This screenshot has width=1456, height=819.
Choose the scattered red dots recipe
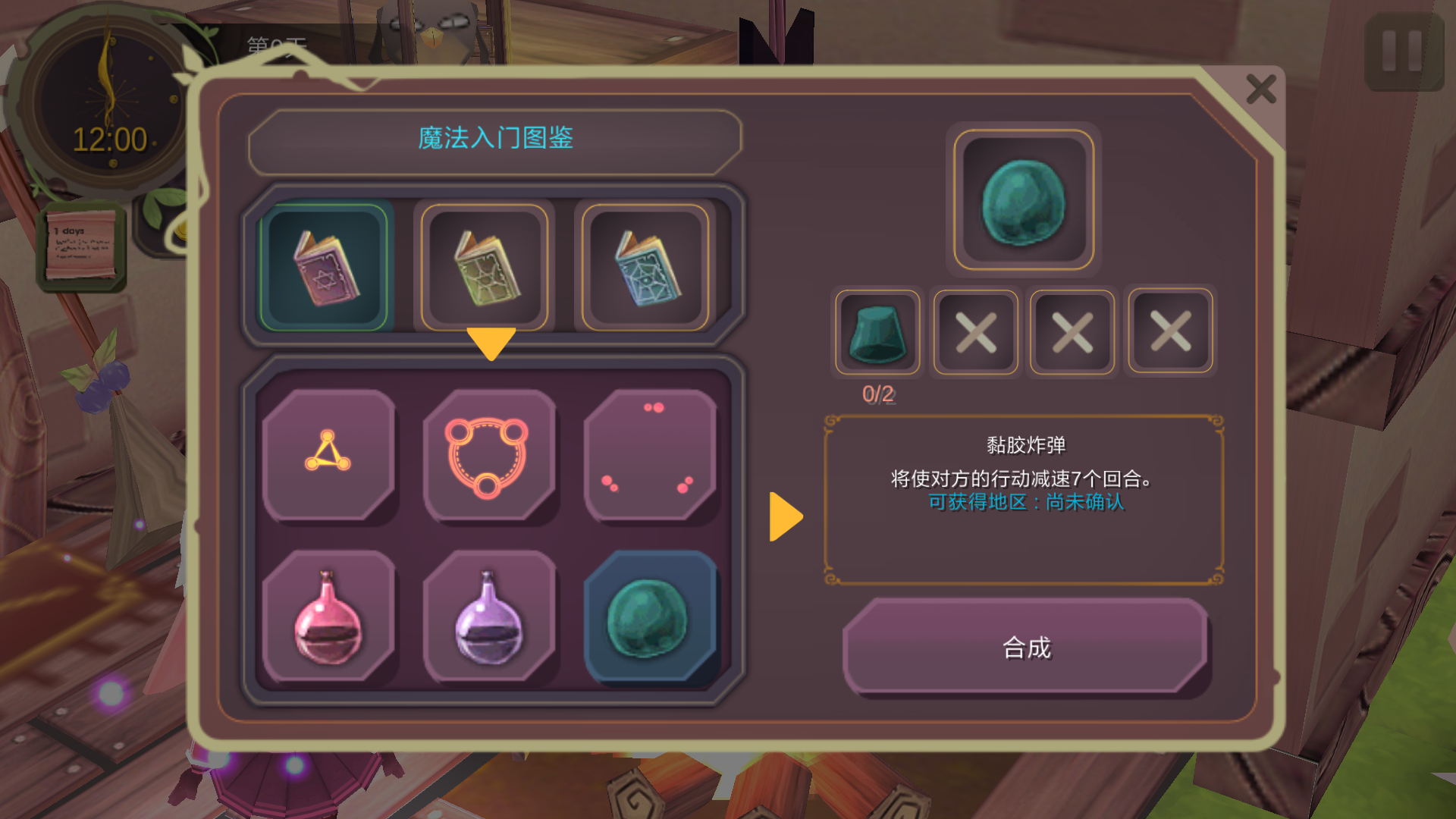tap(650, 456)
